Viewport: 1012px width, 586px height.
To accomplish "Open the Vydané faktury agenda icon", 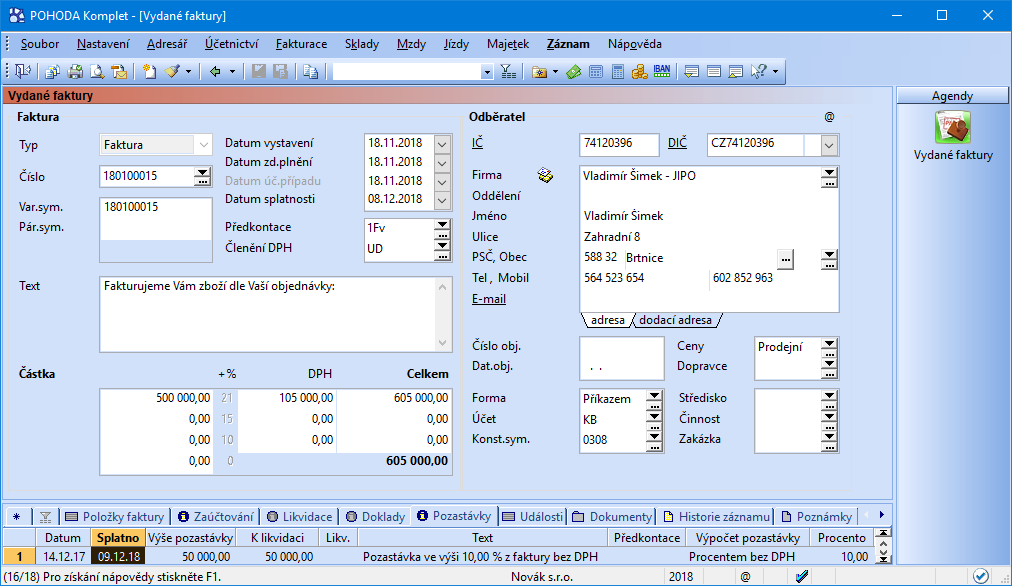I will click(x=953, y=127).
